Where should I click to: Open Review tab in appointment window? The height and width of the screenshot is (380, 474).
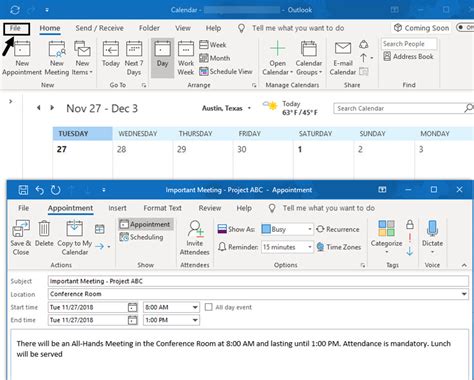(x=210, y=208)
